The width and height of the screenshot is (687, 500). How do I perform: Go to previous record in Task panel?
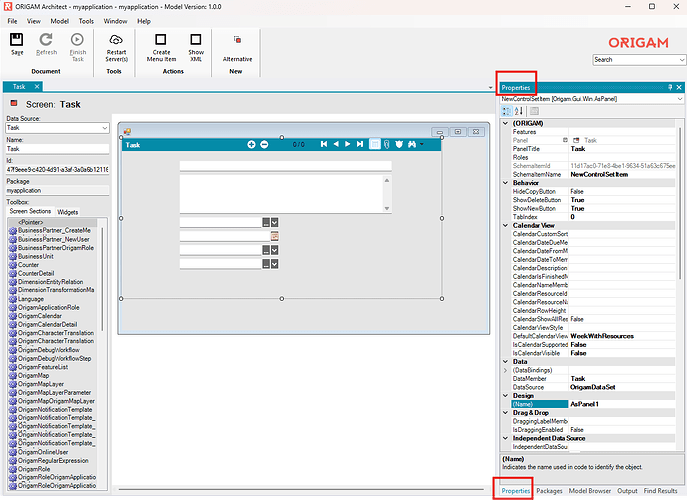(x=336, y=144)
